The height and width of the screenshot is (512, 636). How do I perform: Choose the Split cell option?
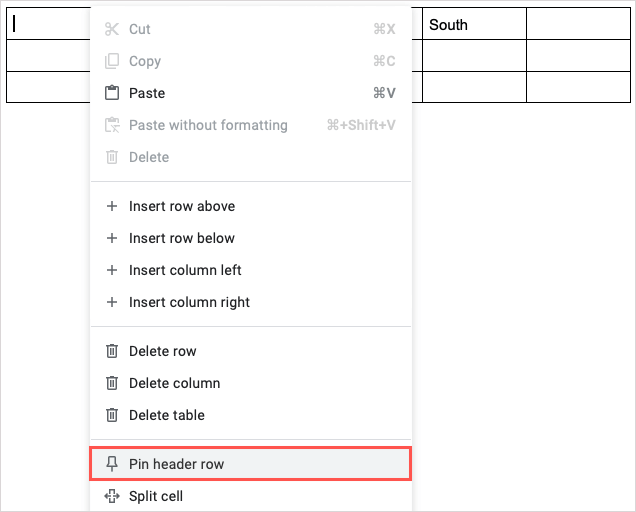point(156,496)
